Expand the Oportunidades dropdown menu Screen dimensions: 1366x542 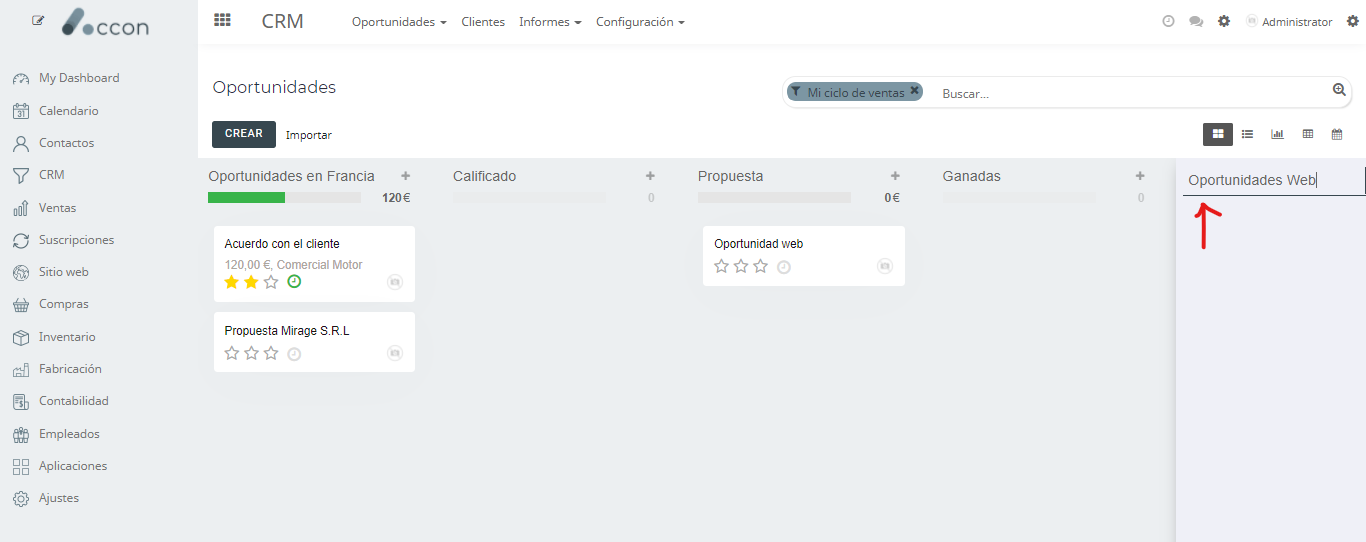[x=399, y=22]
